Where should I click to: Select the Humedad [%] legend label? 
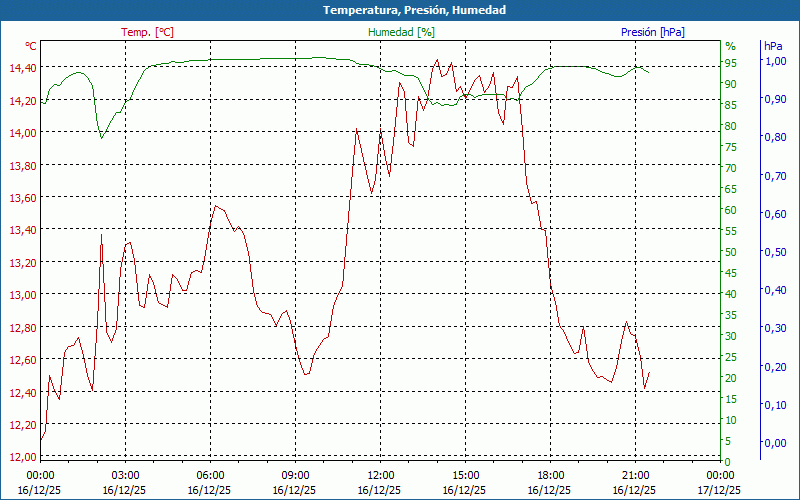click(401, 32)
